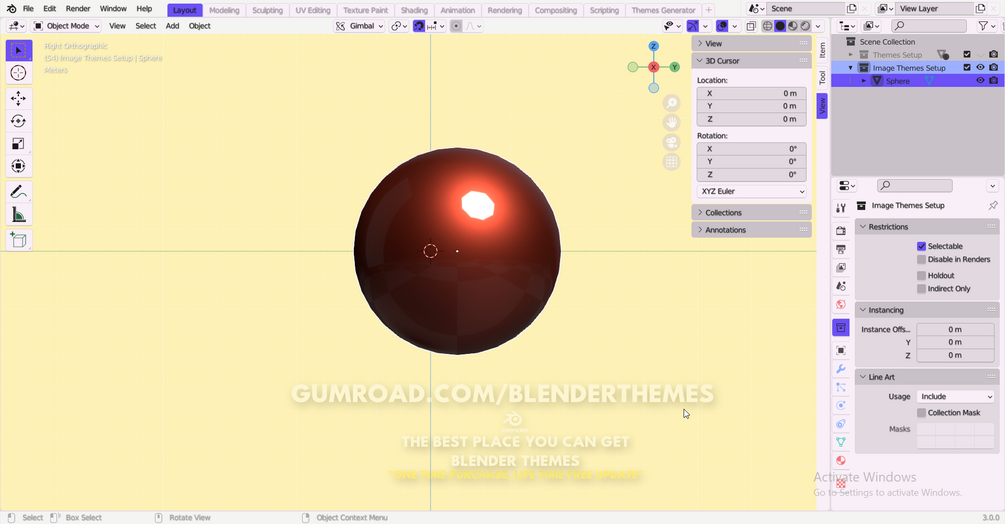Collapse the Instancing panel
Image resolution: width=1005 pixels, height=524 pixels.
[x=927, y=310]
